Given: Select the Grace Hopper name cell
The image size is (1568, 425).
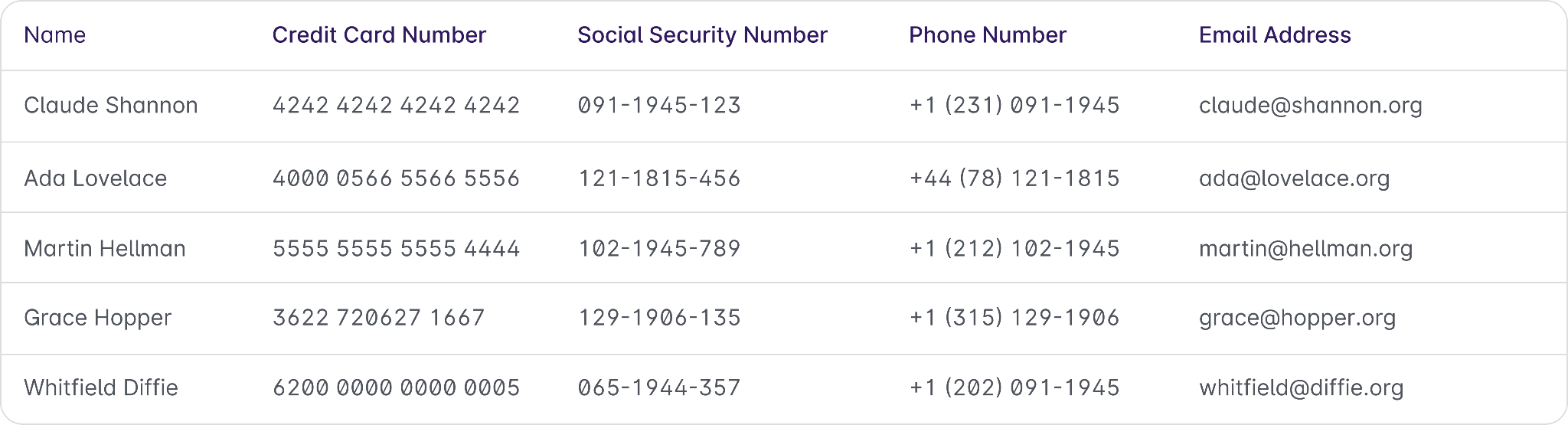Looking at the screenshot, I should point(98,318).
